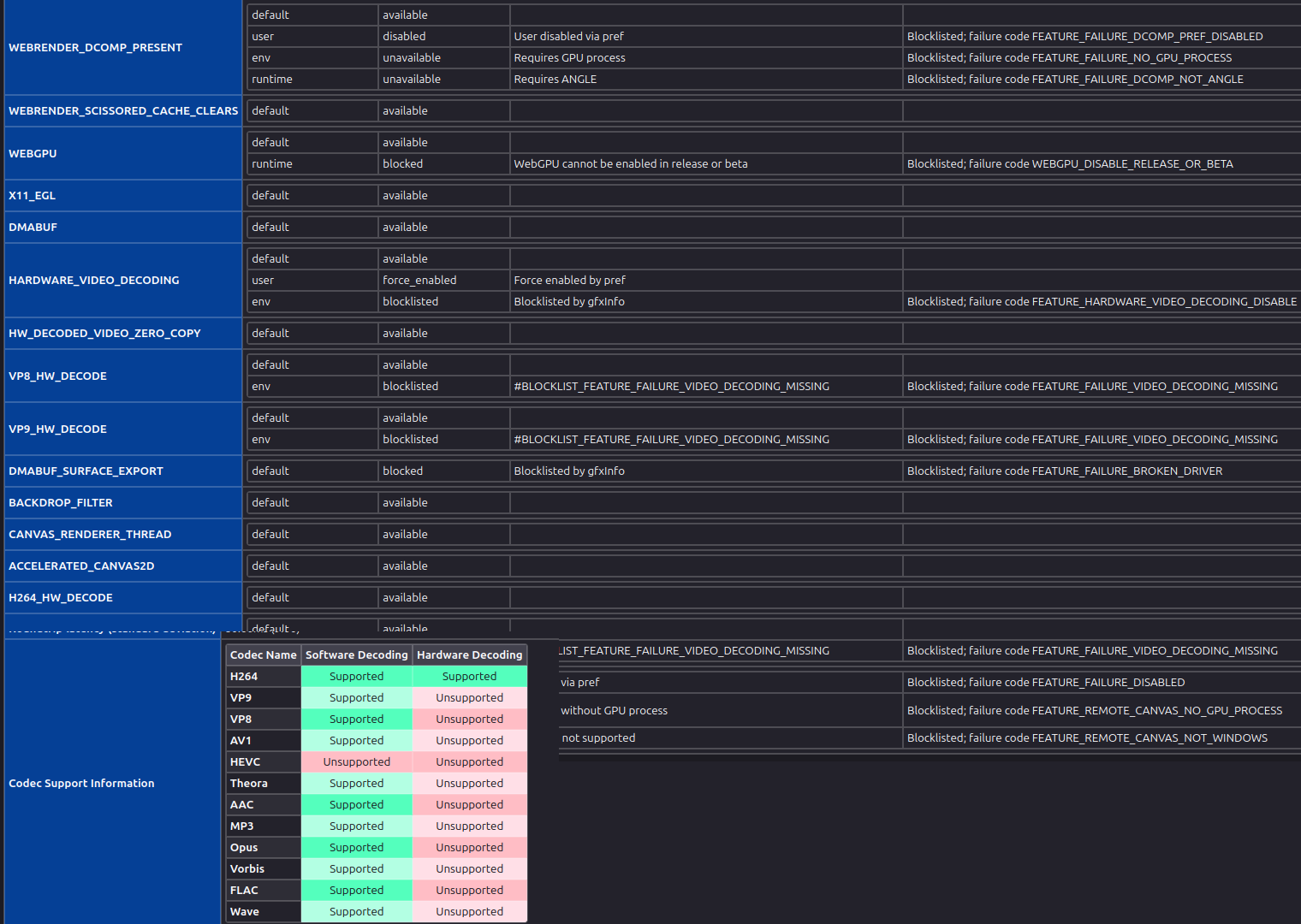Click the BACKDROP_FILTER label
The height and width of the screenshot is (924, 1301).
coord(61,502)
